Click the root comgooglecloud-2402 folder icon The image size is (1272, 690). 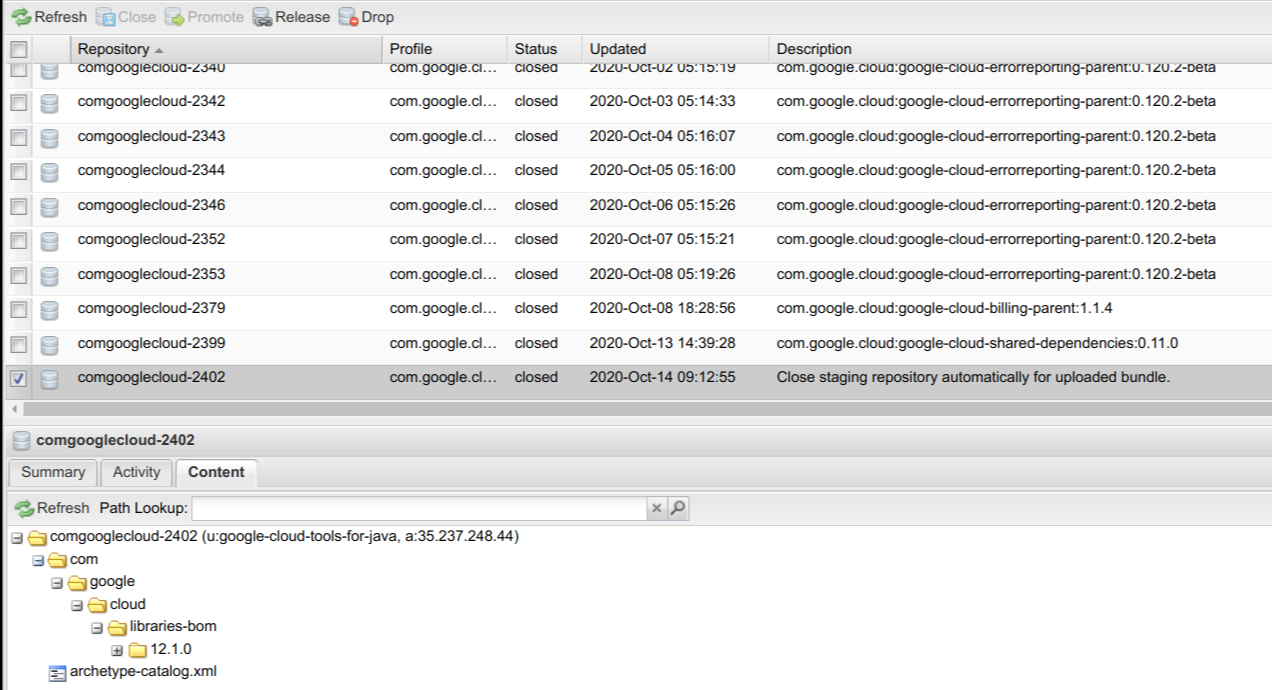(x=37, y=537)
